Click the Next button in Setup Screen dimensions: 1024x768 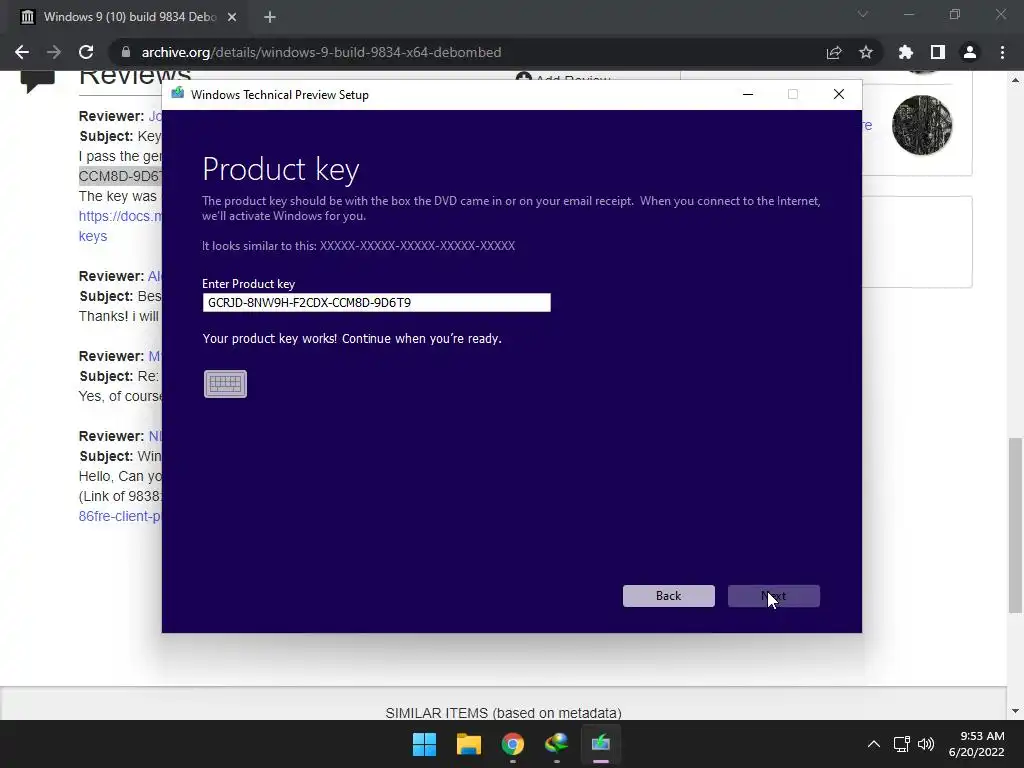[774, 596]
